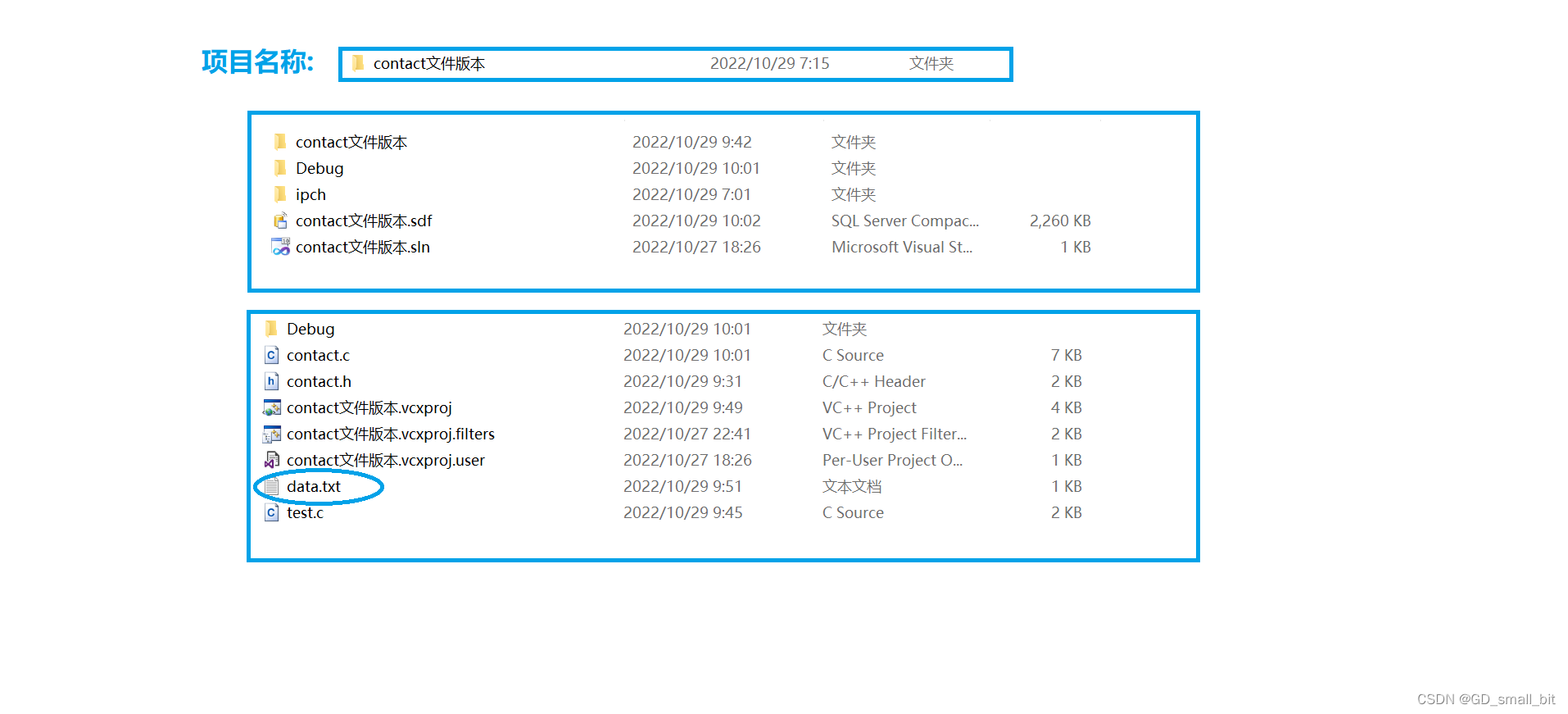
Task: Select the contact文件版本.vcxproj file name
Action: tap(369, 407)
